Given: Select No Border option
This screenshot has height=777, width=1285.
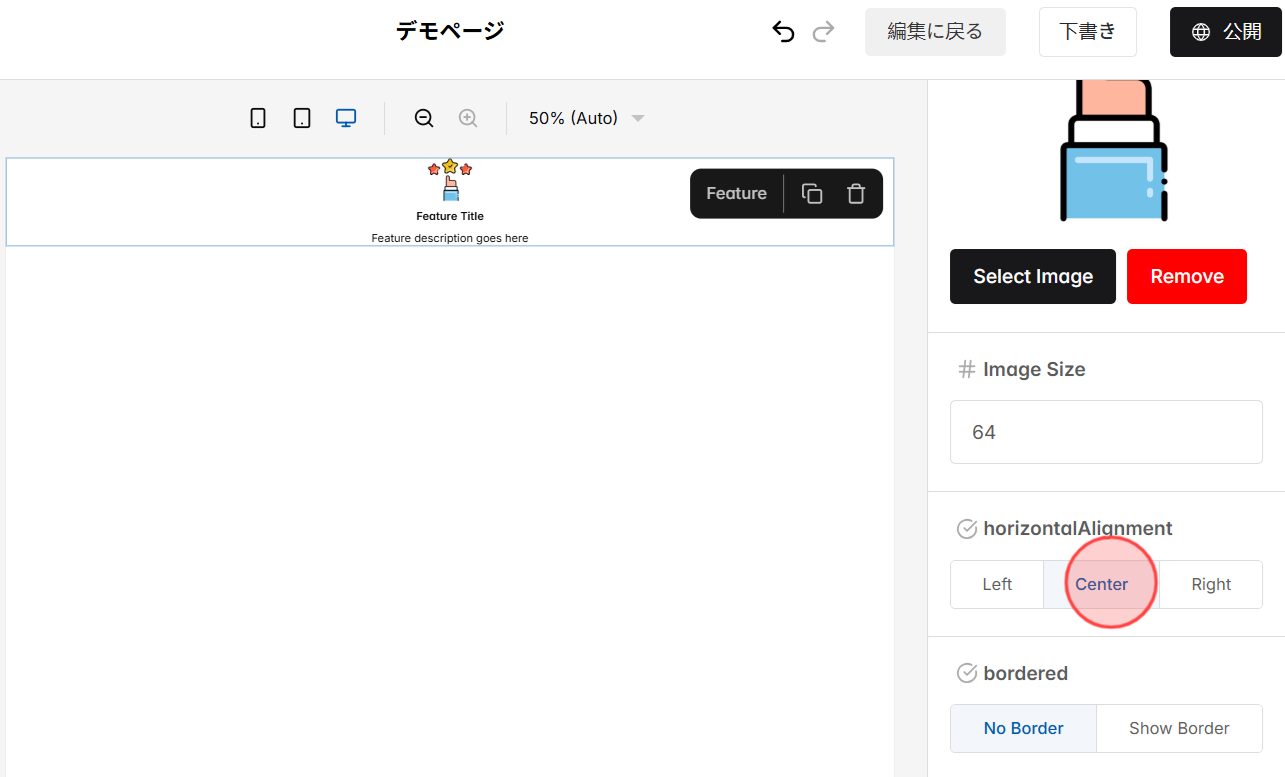Looking at the screenshot, I should click(x=1023, y=728).
